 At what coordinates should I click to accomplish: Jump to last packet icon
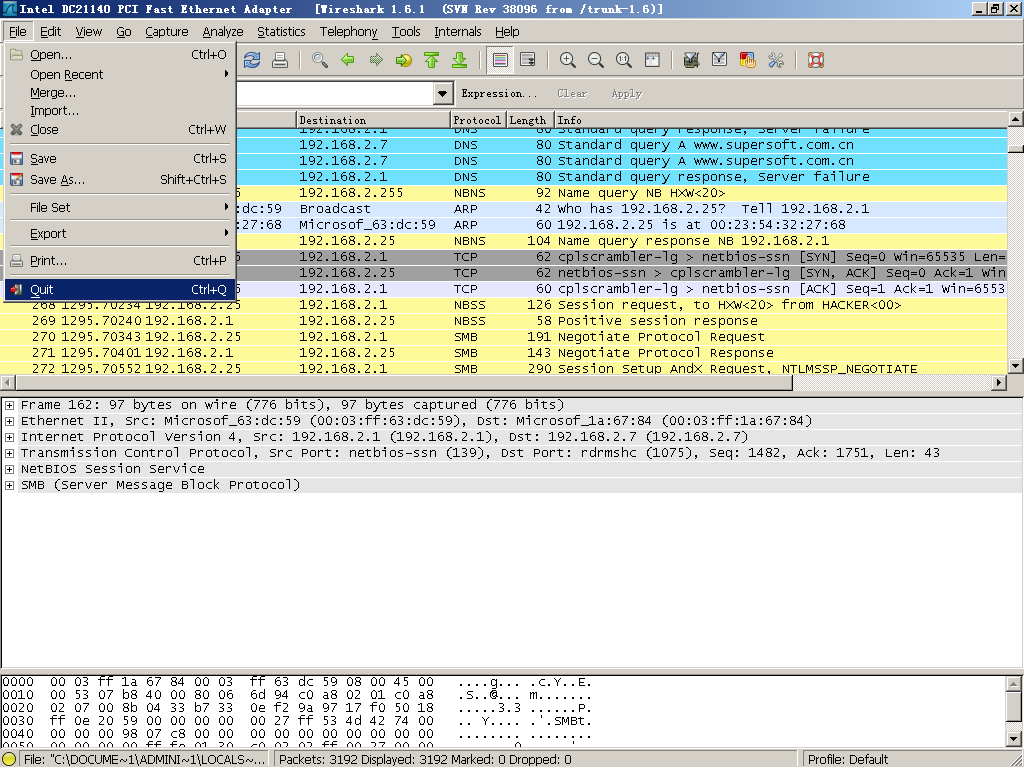point(460,60)
